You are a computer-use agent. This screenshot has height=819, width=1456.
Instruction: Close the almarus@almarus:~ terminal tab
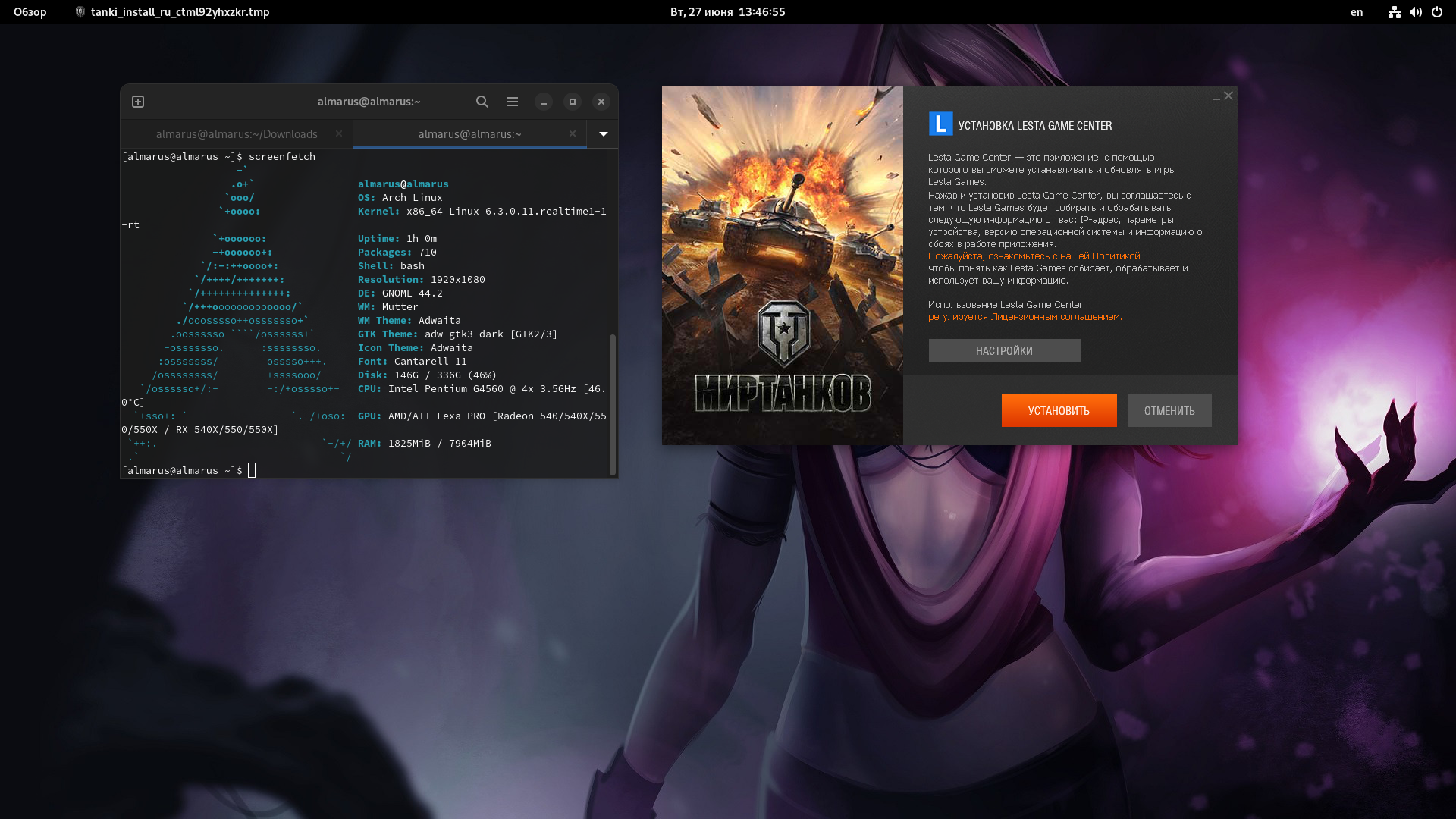coord(573,133)
